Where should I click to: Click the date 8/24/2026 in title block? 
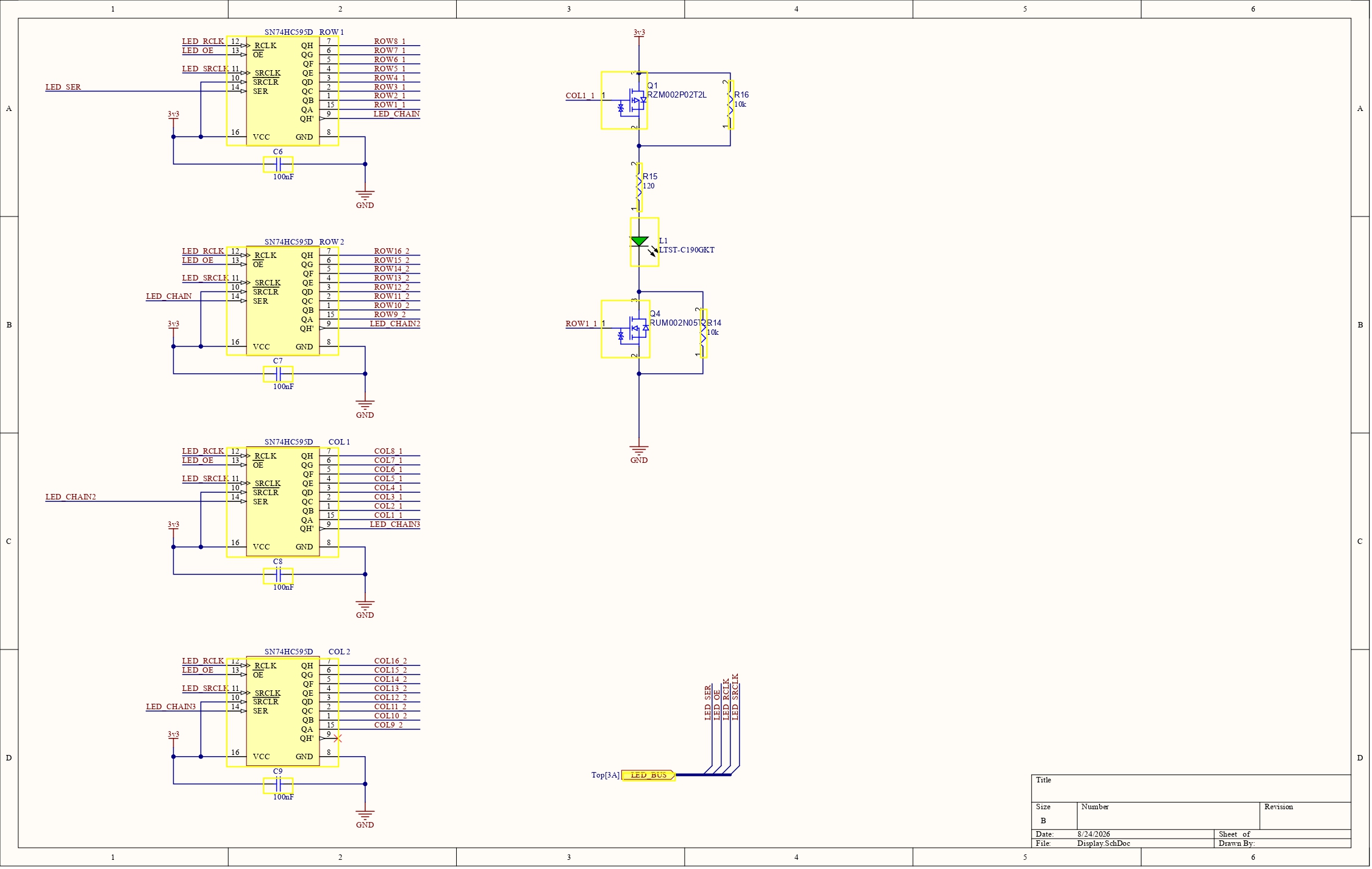(x=1094, y=834)
